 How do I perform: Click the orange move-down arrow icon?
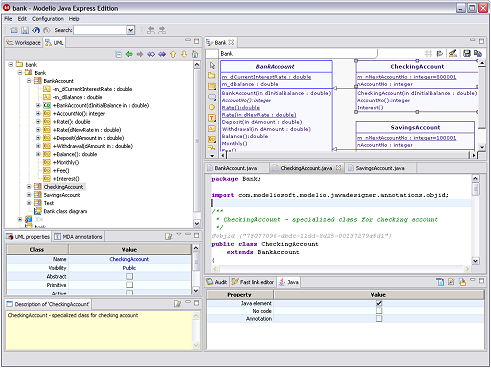[x=184, y=54]
